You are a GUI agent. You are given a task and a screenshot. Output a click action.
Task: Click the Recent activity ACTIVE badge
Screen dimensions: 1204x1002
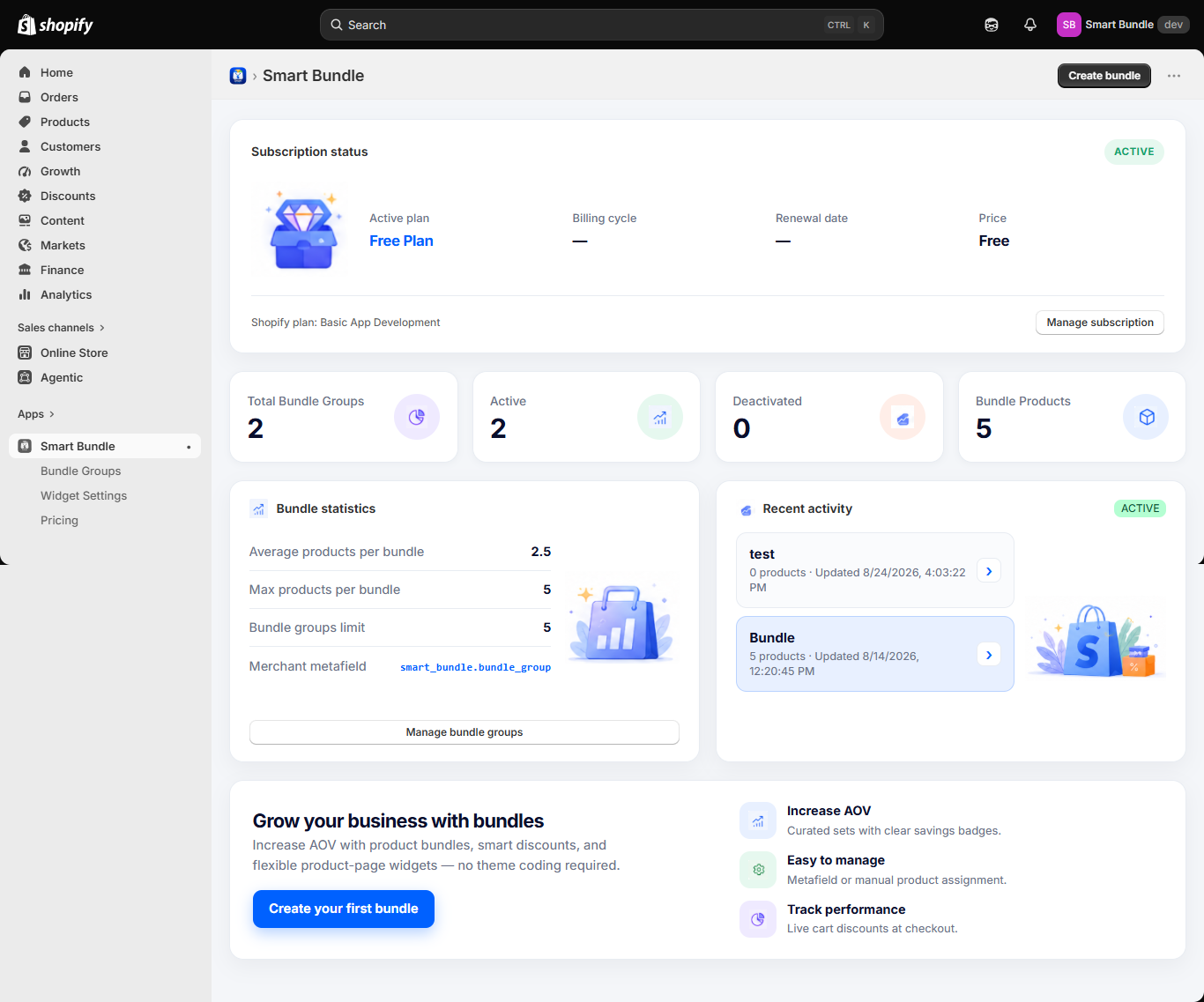(1141, 508)
